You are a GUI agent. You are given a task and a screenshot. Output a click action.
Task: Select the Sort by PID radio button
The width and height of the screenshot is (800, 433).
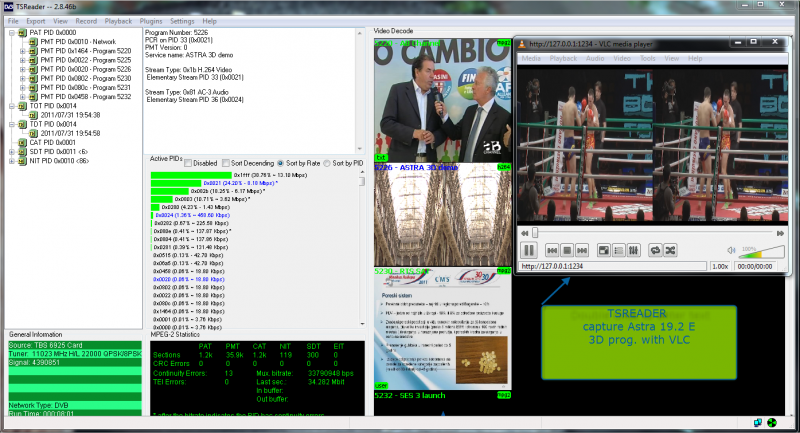[327, 163]
